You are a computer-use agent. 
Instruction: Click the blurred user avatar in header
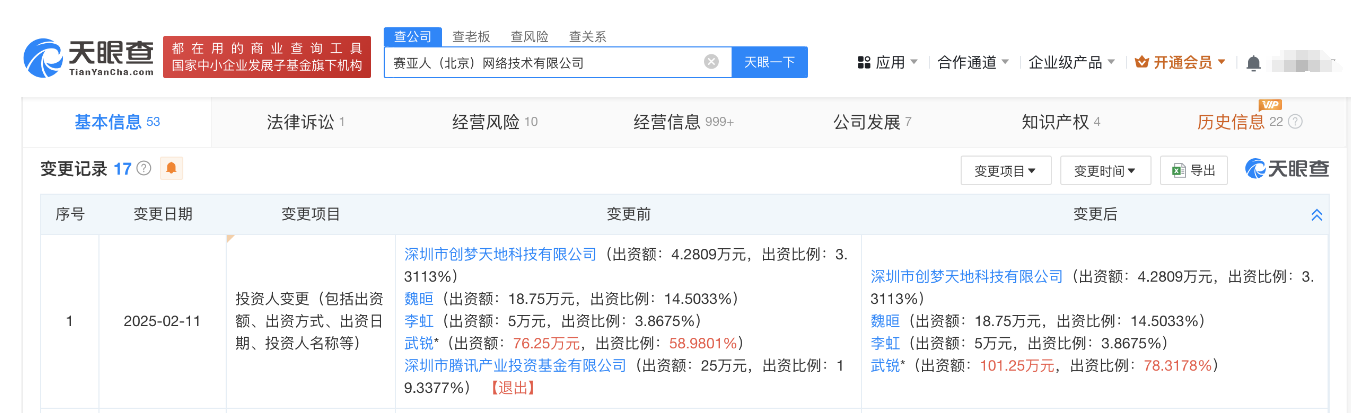pos(1303,63)
